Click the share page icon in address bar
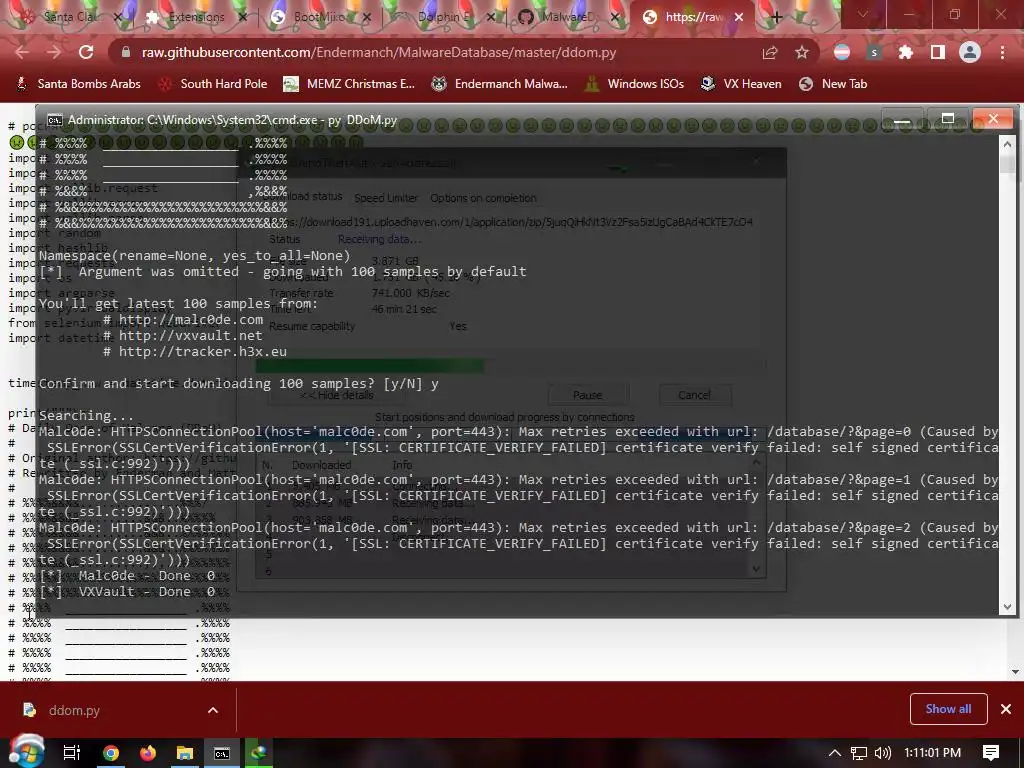1024x768 pixels. point(770,53)
